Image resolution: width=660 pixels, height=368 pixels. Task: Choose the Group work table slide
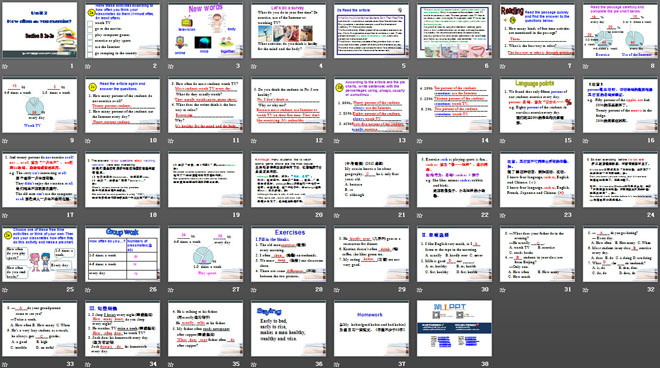tap(122, 254)
